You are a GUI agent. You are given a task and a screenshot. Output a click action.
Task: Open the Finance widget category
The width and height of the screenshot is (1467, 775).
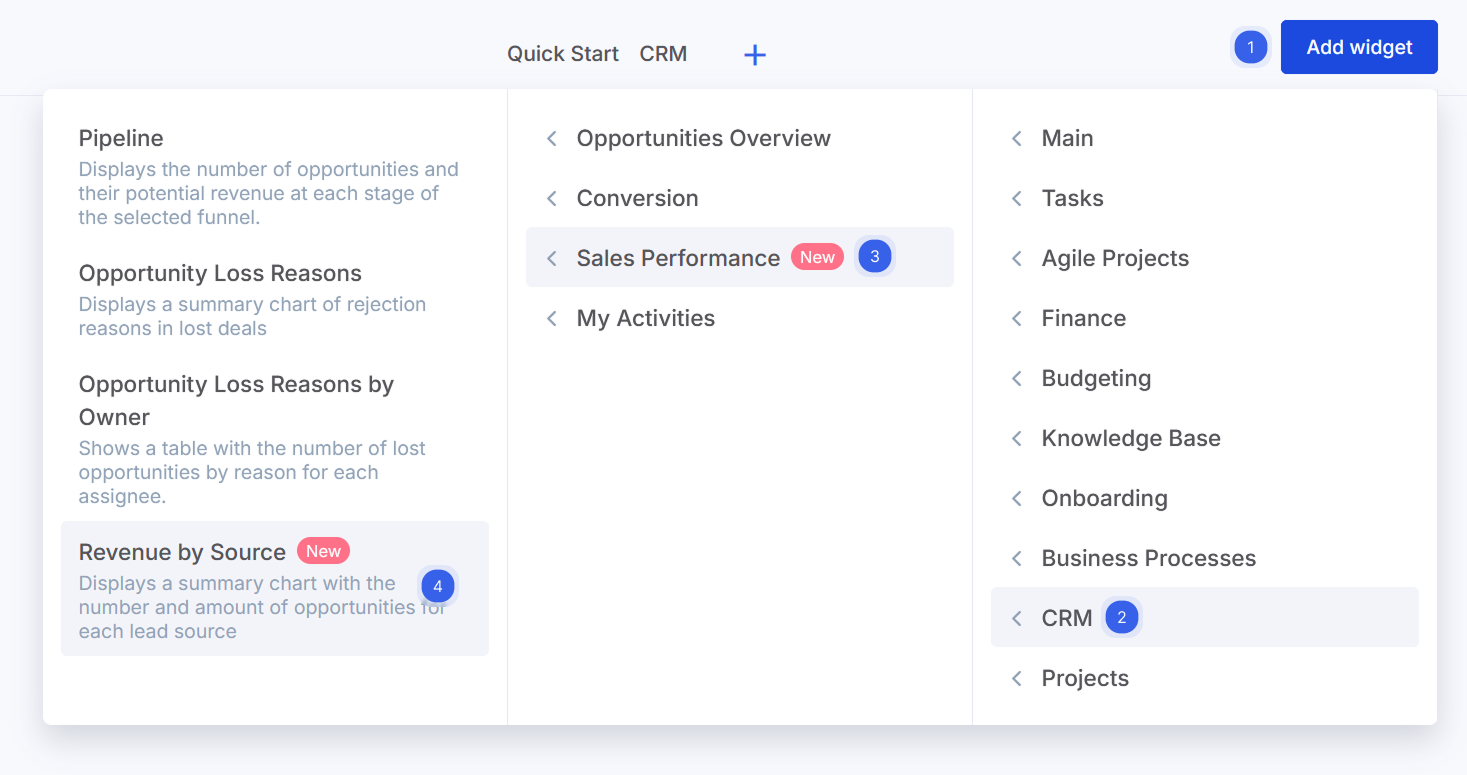1083,318
